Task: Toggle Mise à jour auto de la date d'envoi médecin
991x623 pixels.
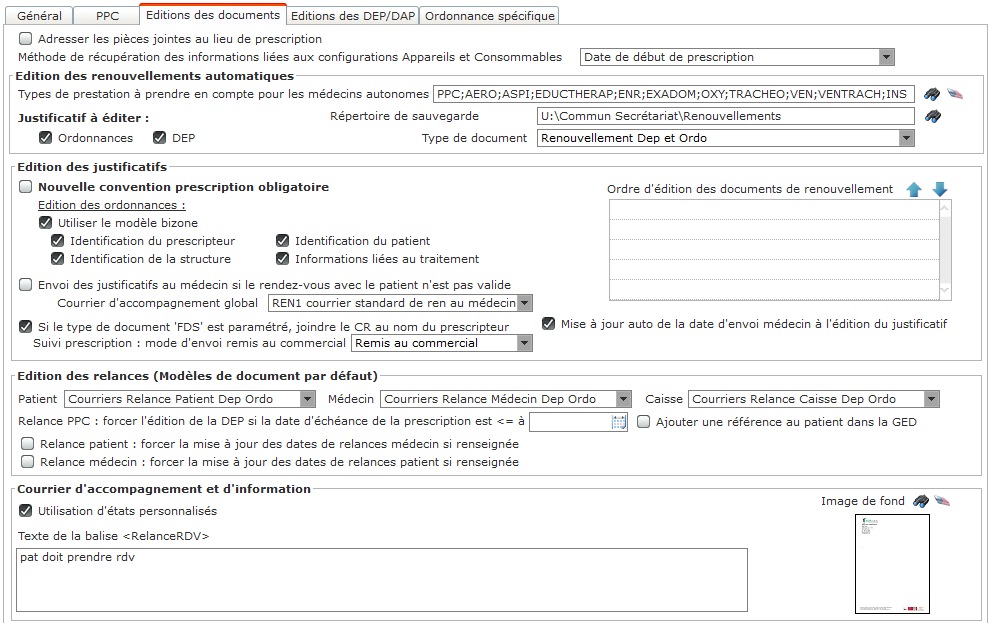Action: point(549,324)
